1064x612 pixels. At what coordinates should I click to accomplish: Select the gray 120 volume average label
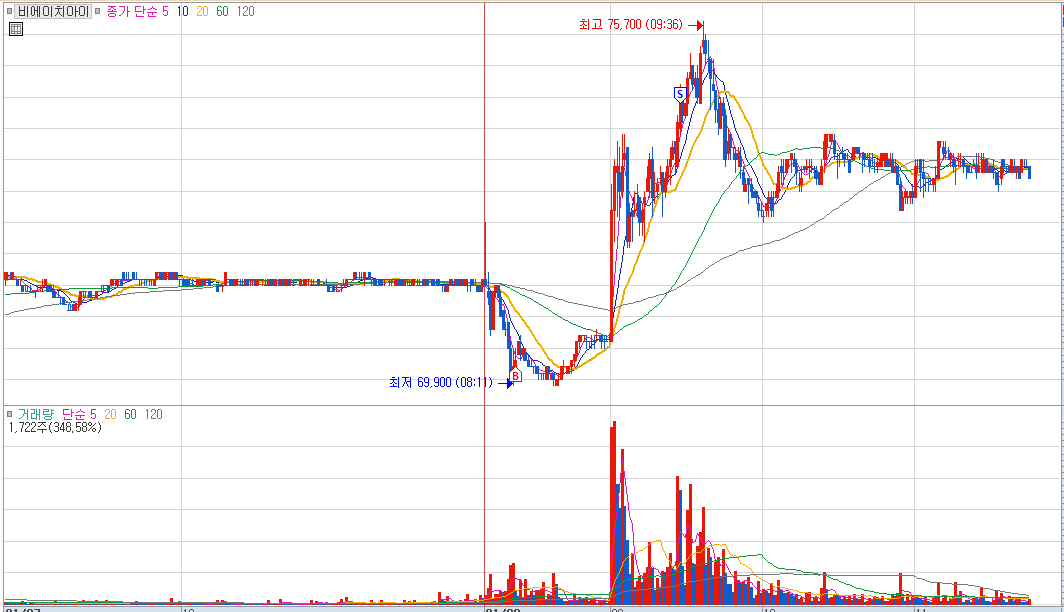click(x=153, y=414)
